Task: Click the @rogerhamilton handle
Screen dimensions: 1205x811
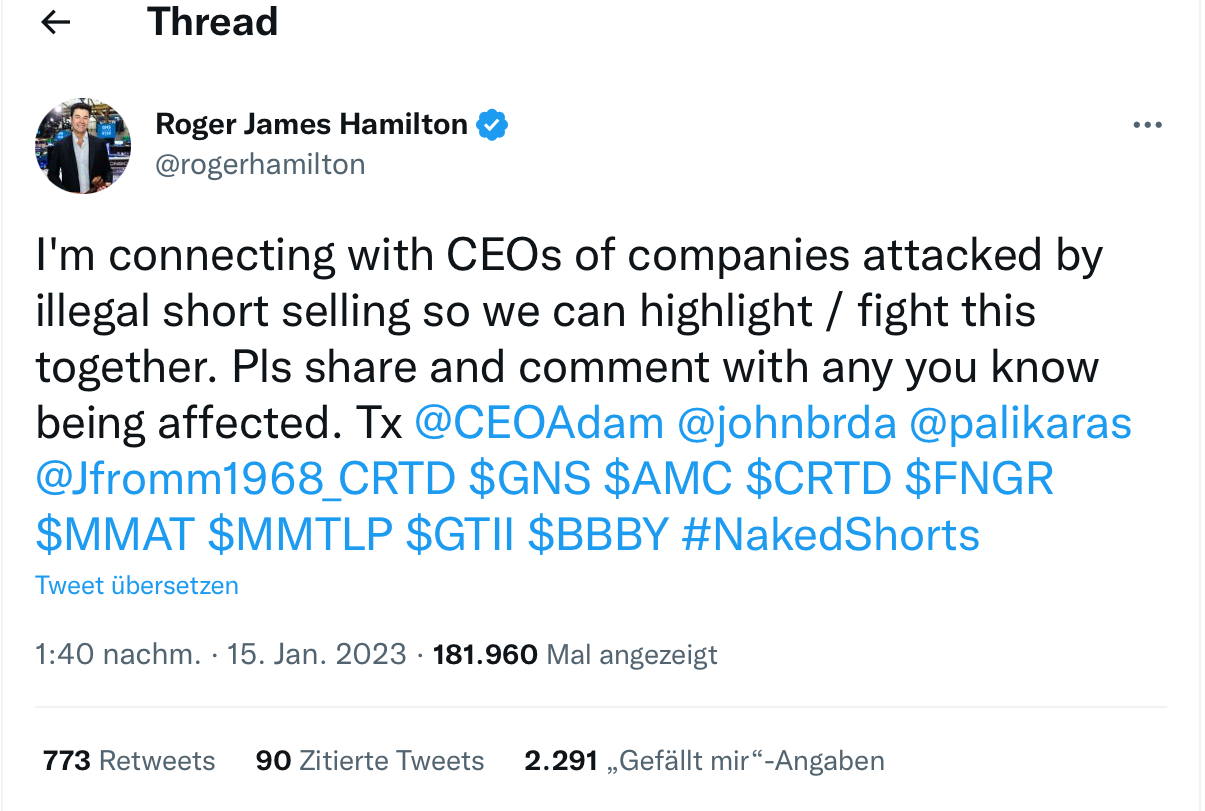Action: (261, 164)
